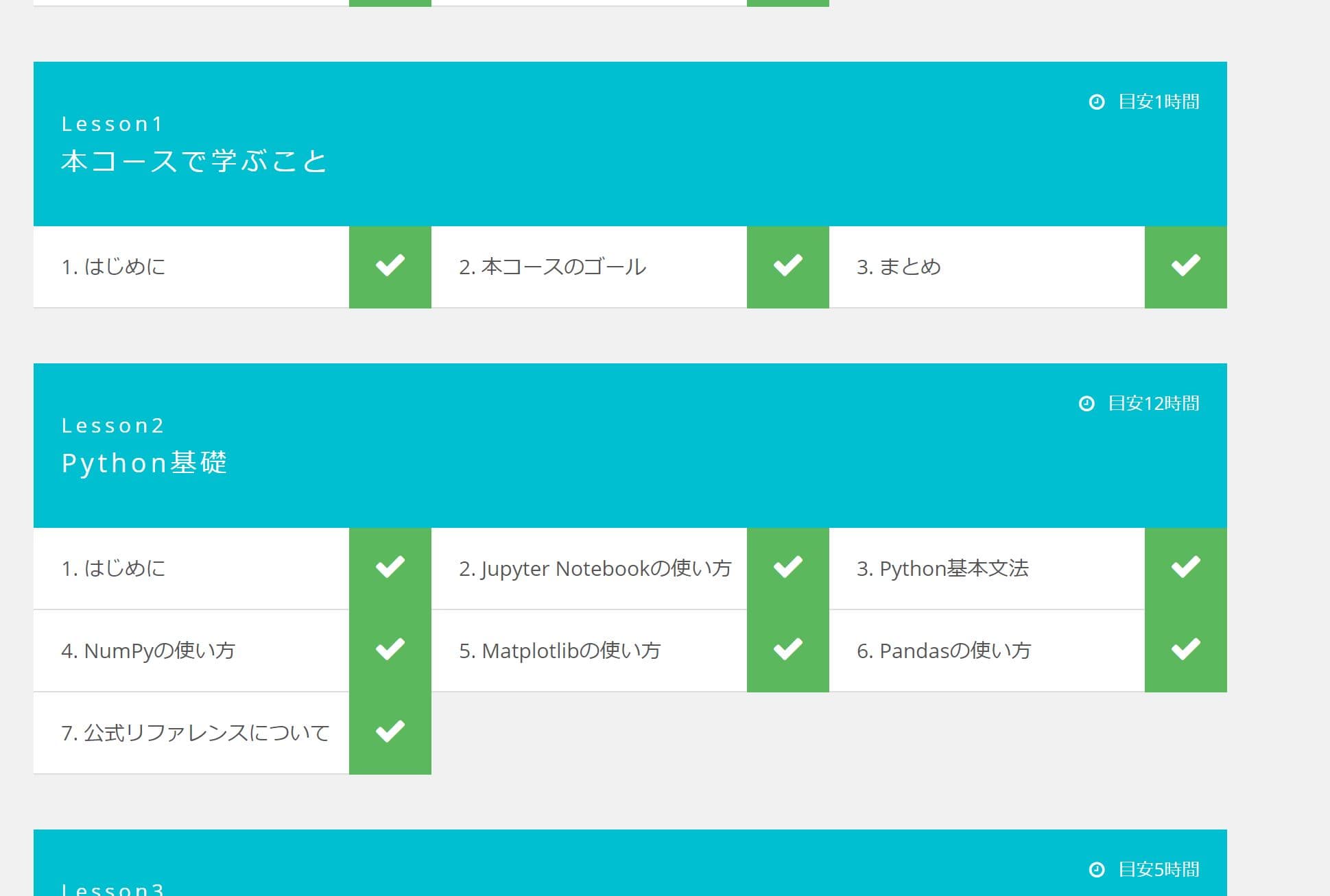Viewport: 1330px width, 896px height.
Task: Click the checkmark for NumPyの使い方
Action: [x=390, y=651]
